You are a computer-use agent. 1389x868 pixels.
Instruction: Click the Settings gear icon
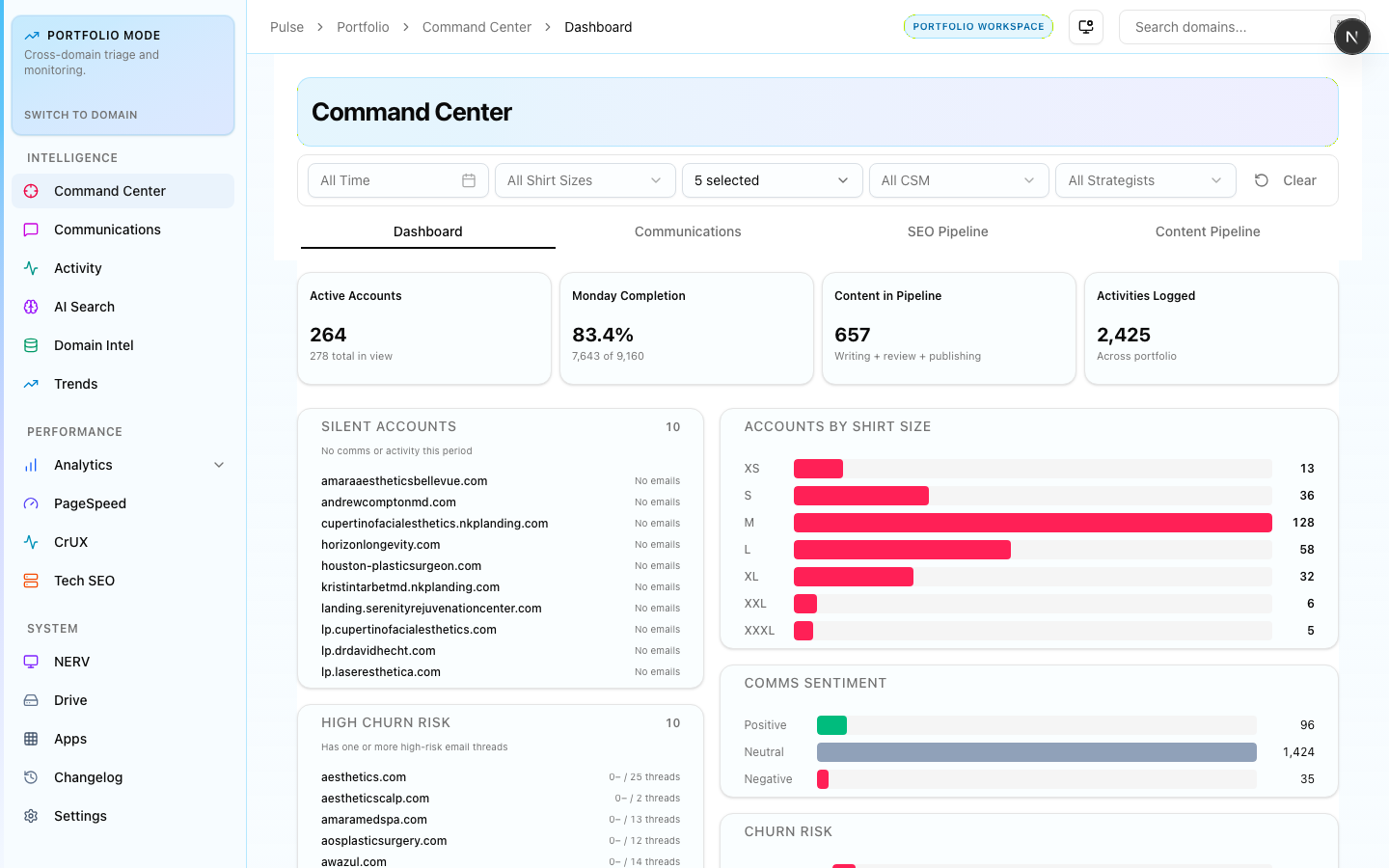pos(31,816)
